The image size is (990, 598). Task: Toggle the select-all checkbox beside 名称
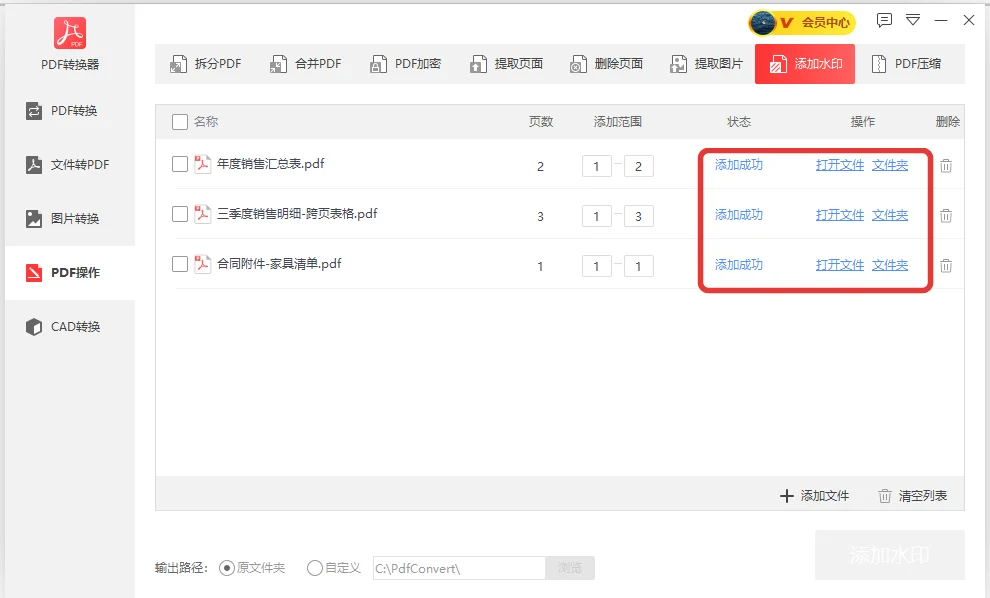(180, 122)
